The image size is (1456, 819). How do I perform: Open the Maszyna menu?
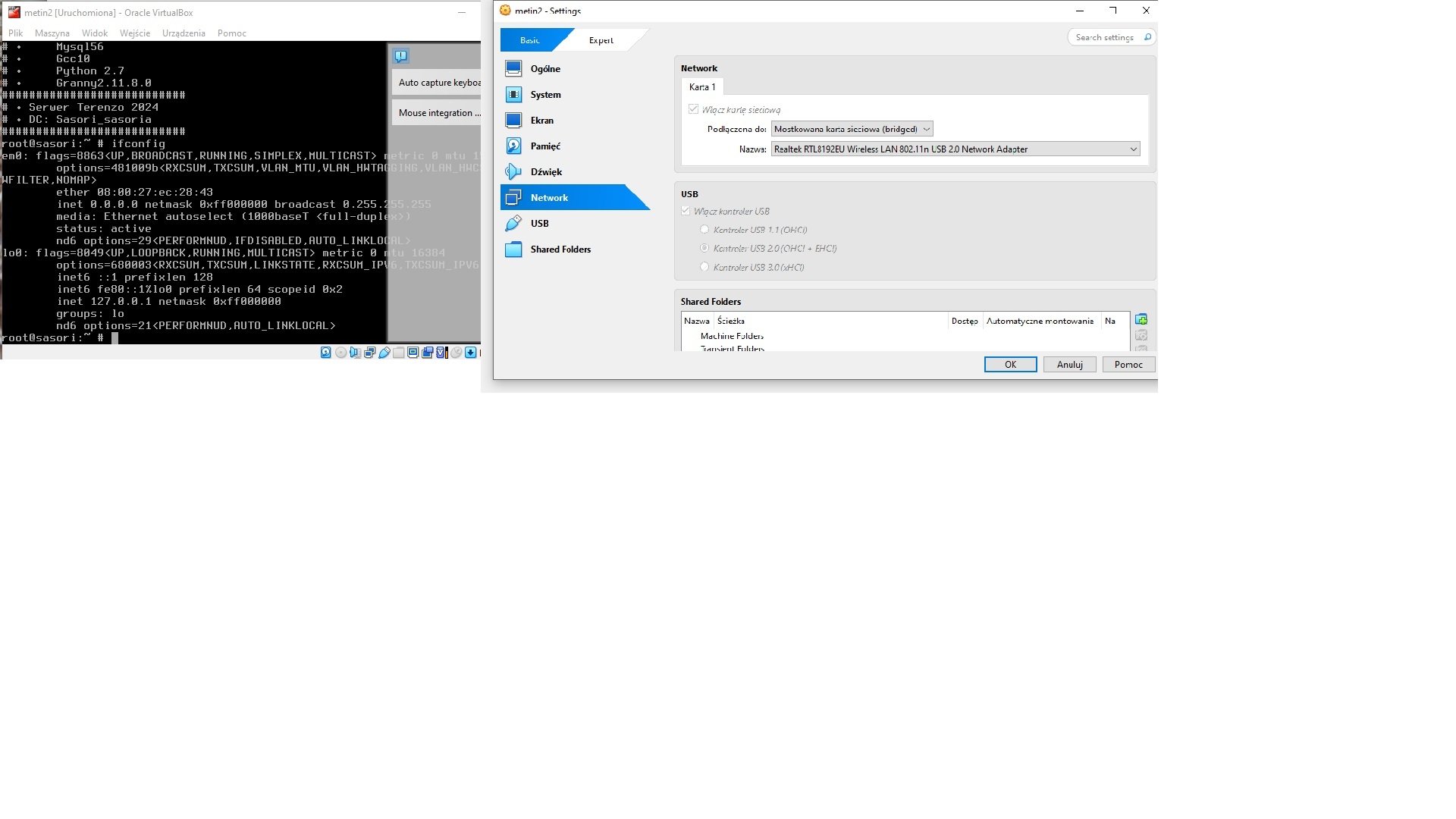point(52,33)
